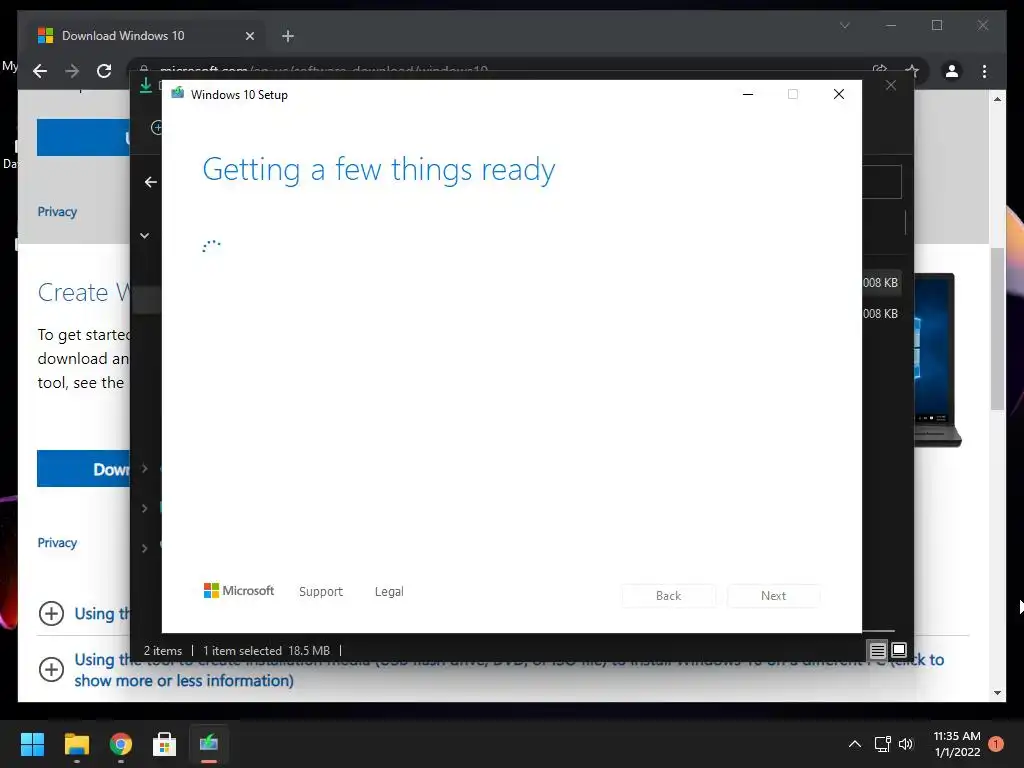Expand the first 'Using the' plus section
Viewport: 1024px width, 768px height.
tap(51, 613)
